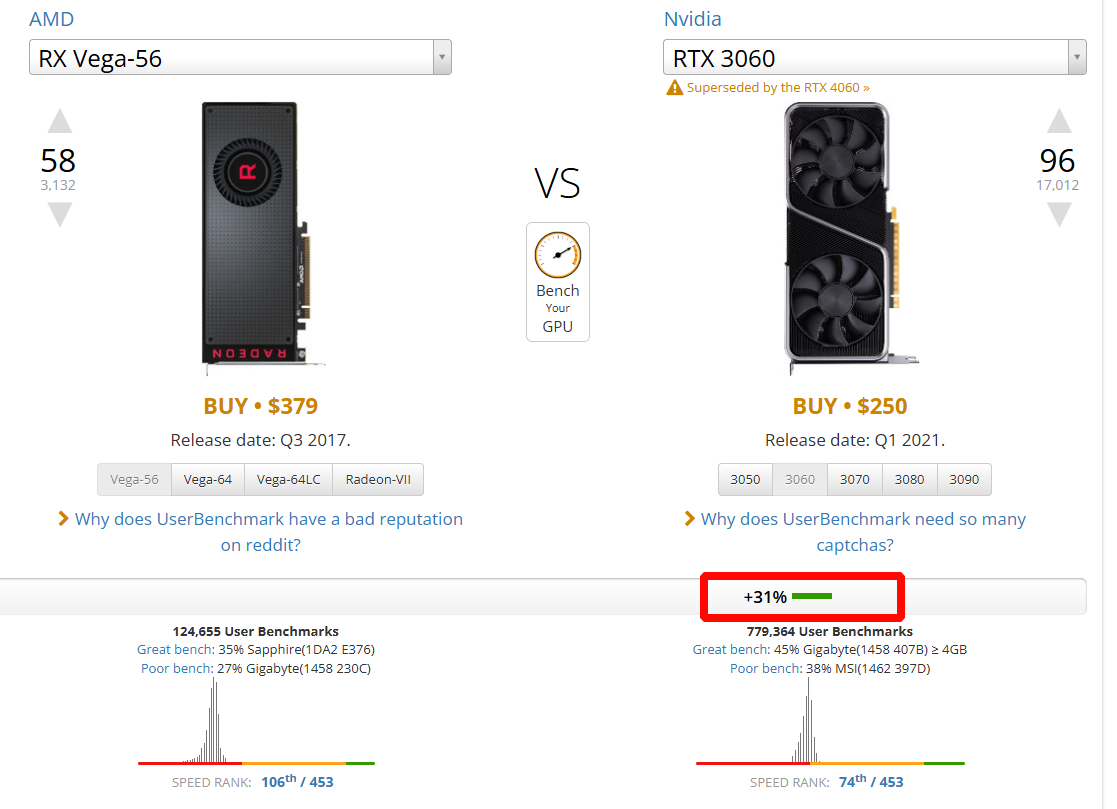1117x809 pixels.
Task: Upvote the RTX 3060 with up arrow
Action: (x=1058, y=122)
